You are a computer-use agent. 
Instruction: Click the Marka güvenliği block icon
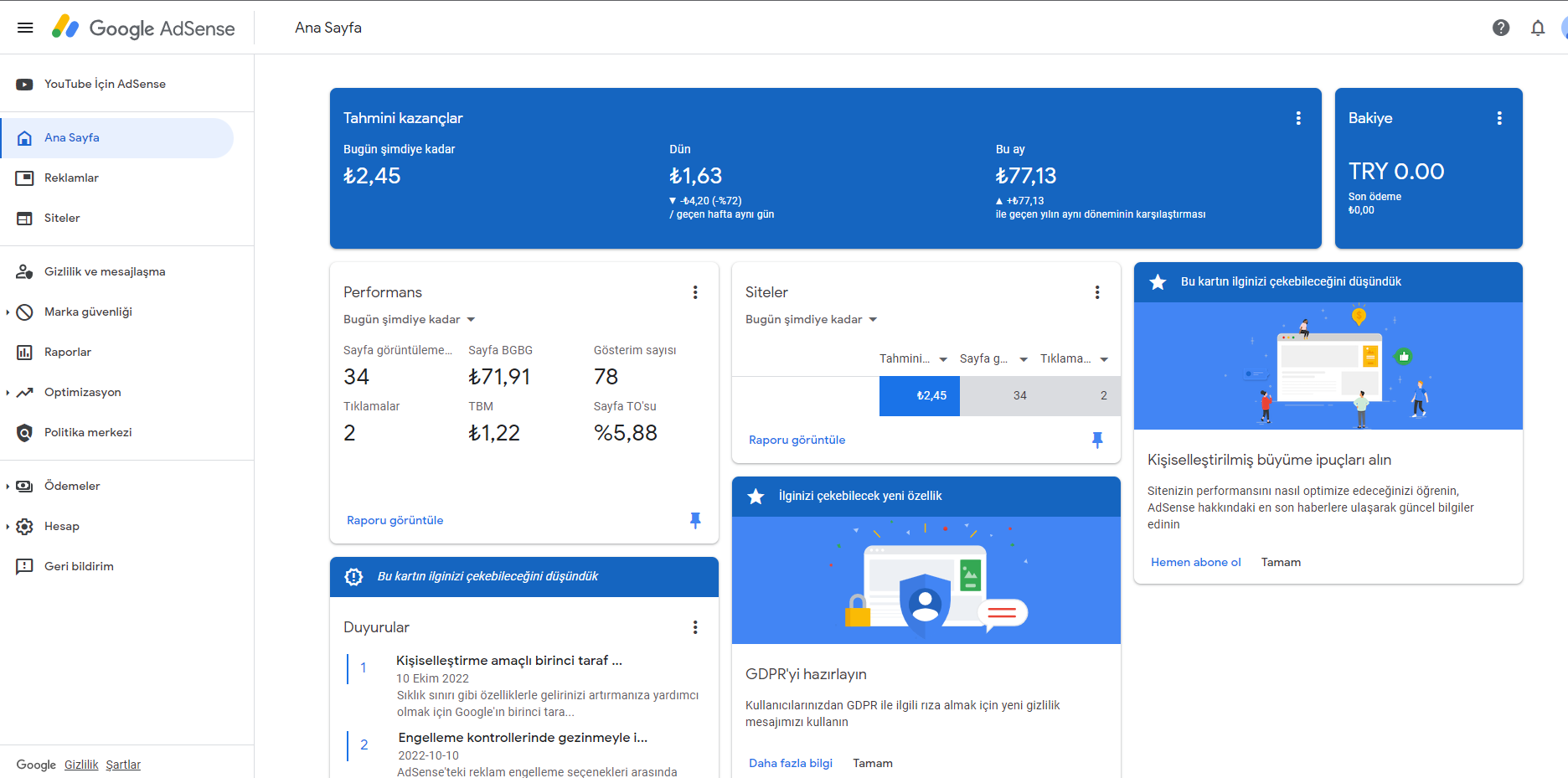coord(24,312)
